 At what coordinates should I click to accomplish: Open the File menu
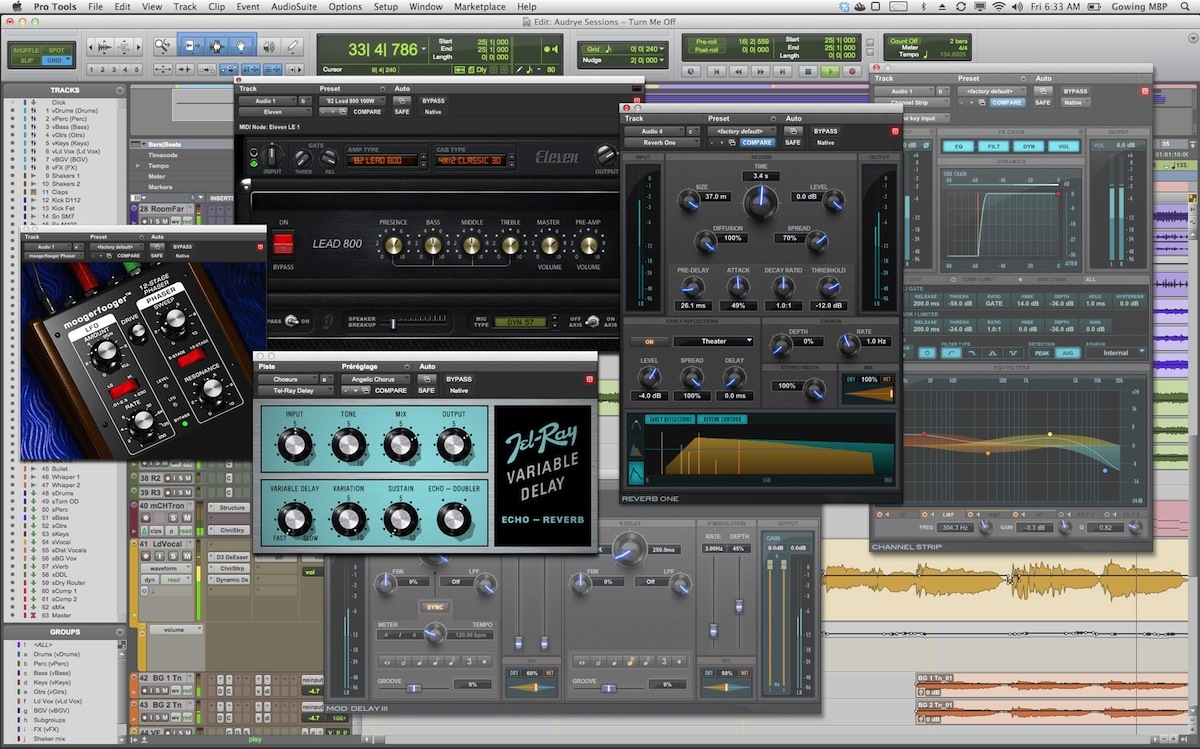click(95, 7)
